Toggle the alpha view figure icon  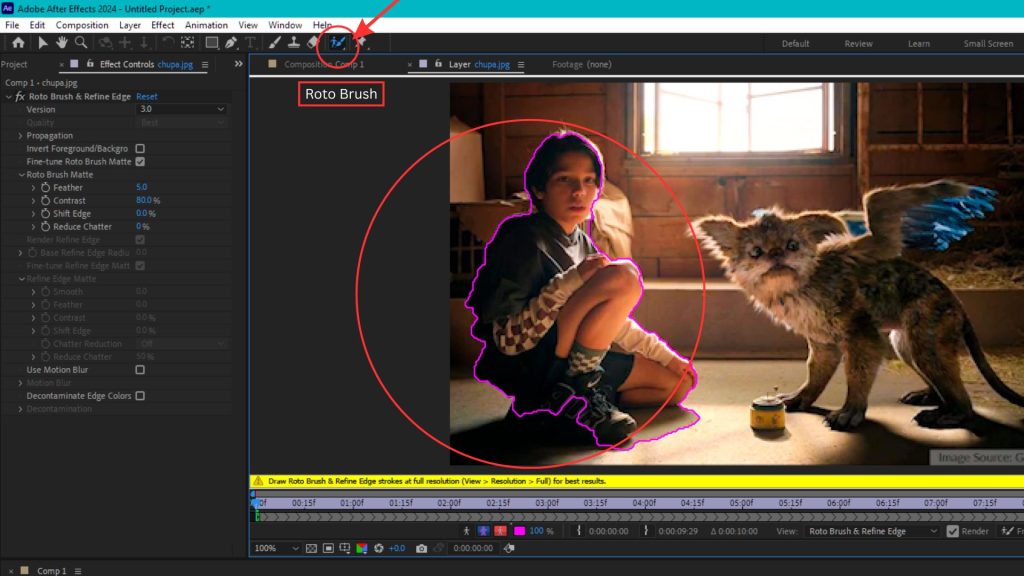click(466, 532)
